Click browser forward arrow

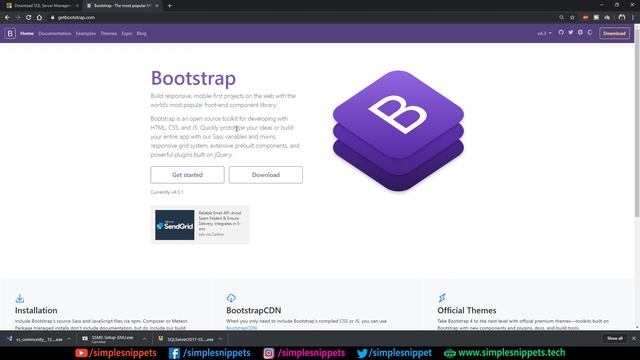coord(18,18)
